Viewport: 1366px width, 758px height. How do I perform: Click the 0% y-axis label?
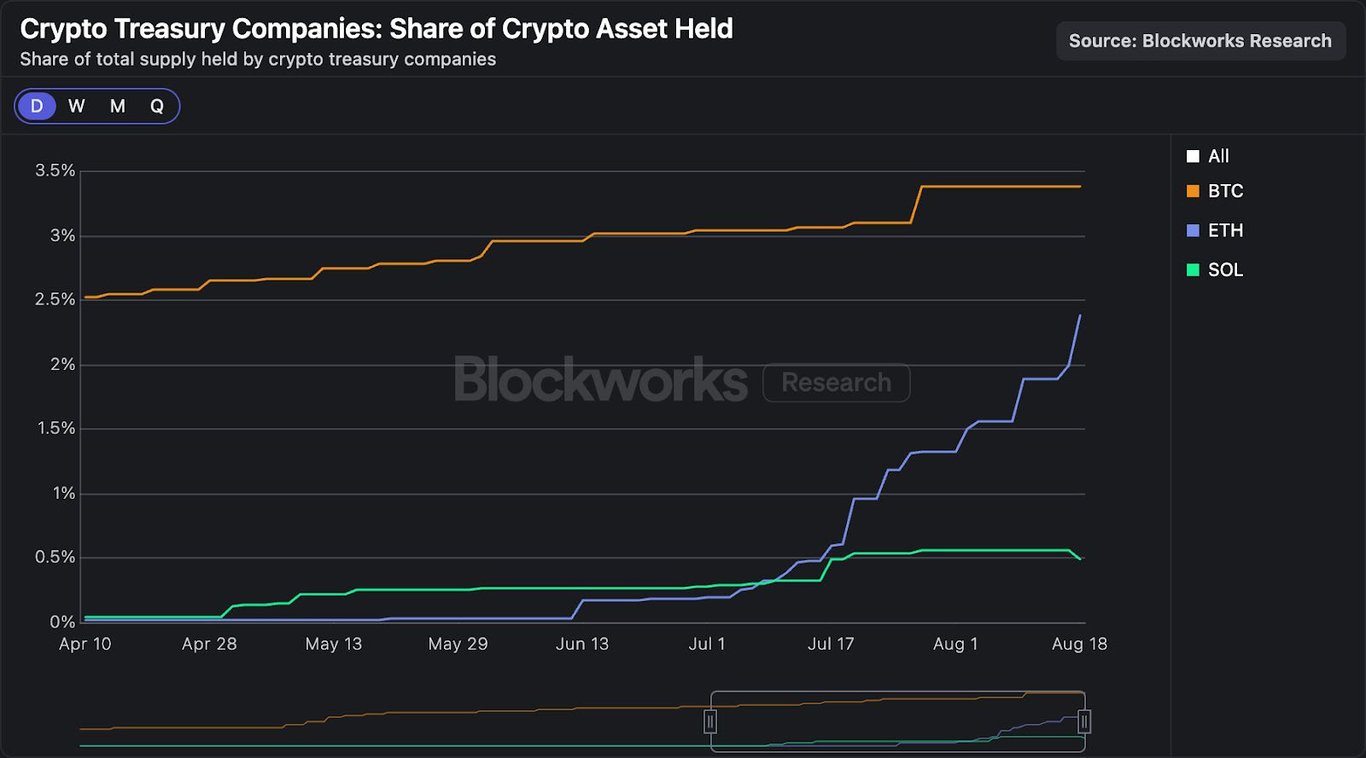[63, 623]
